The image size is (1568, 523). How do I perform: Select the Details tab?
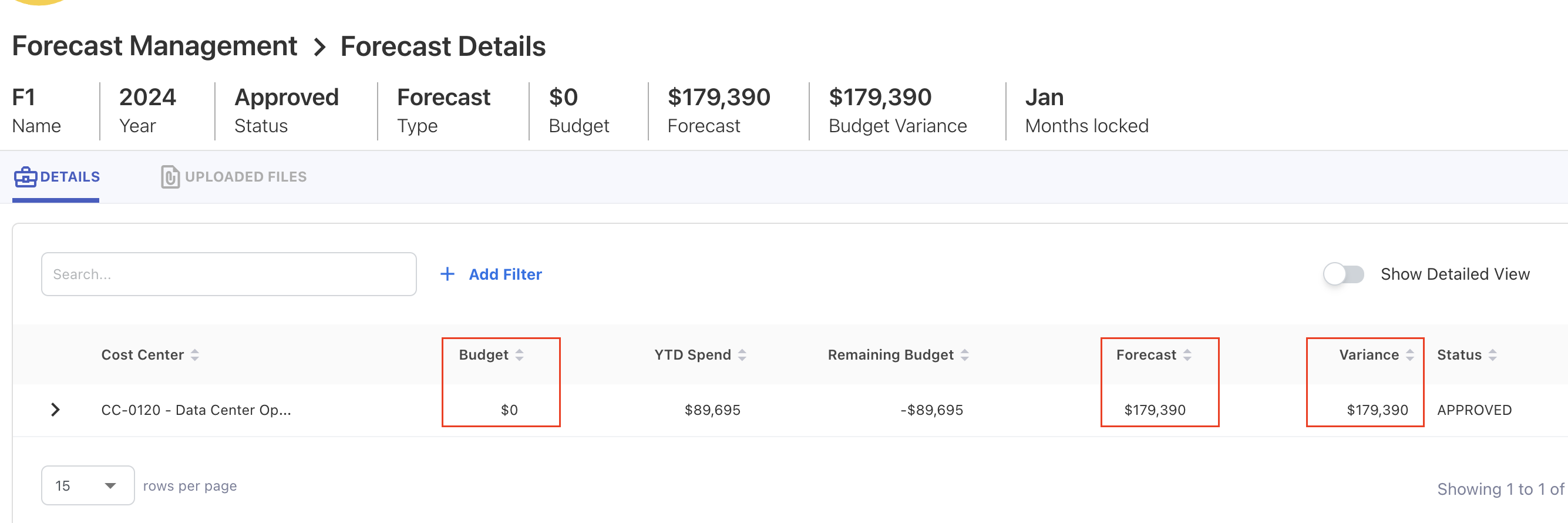tap(69, 177)
